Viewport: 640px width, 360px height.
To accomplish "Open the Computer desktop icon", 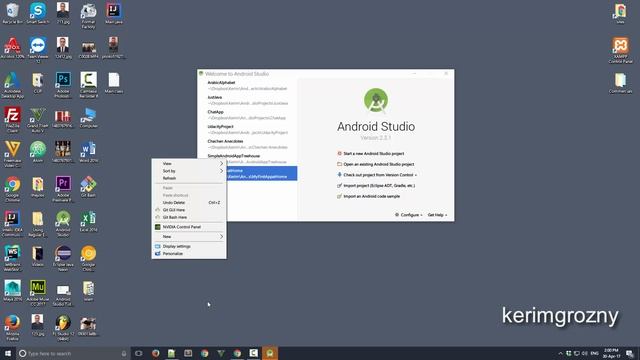I will pyautogui.click(x=88, y=118).
